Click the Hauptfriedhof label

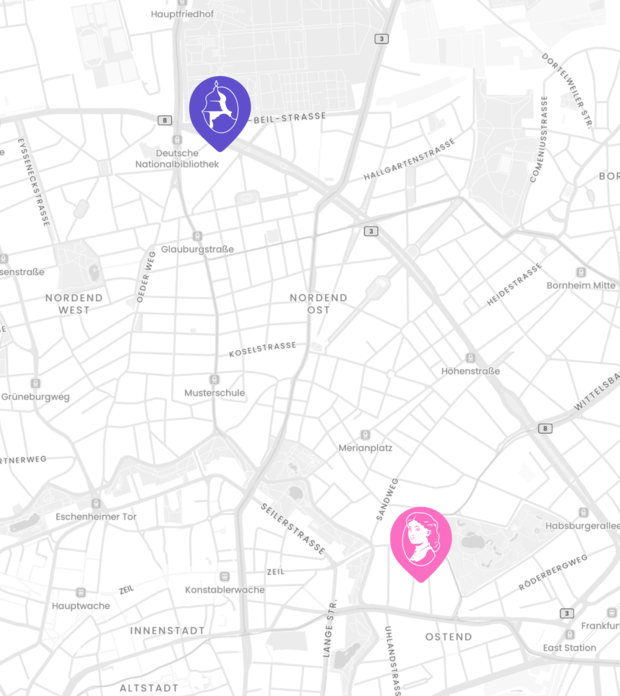tap(182, 14)
